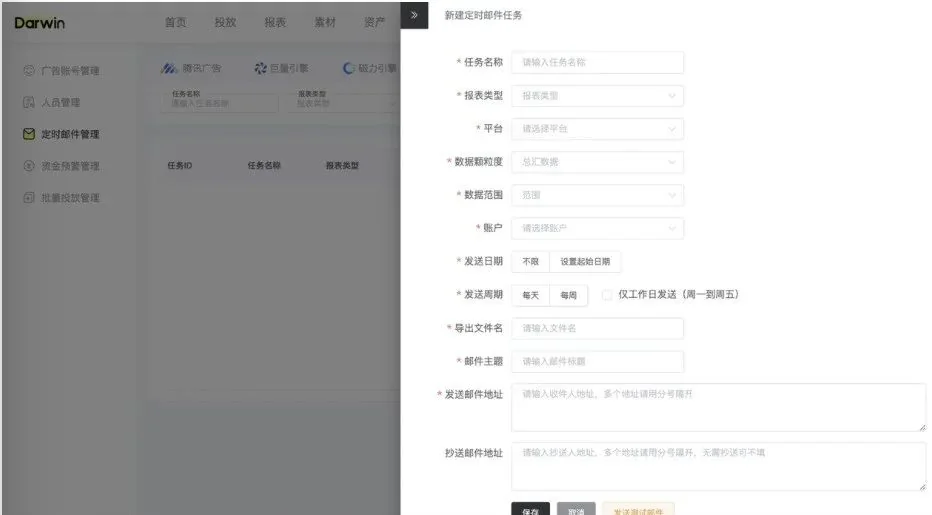Click the 发送测试邮件 button
The image size is (932, 515).
tap(638, 509)
